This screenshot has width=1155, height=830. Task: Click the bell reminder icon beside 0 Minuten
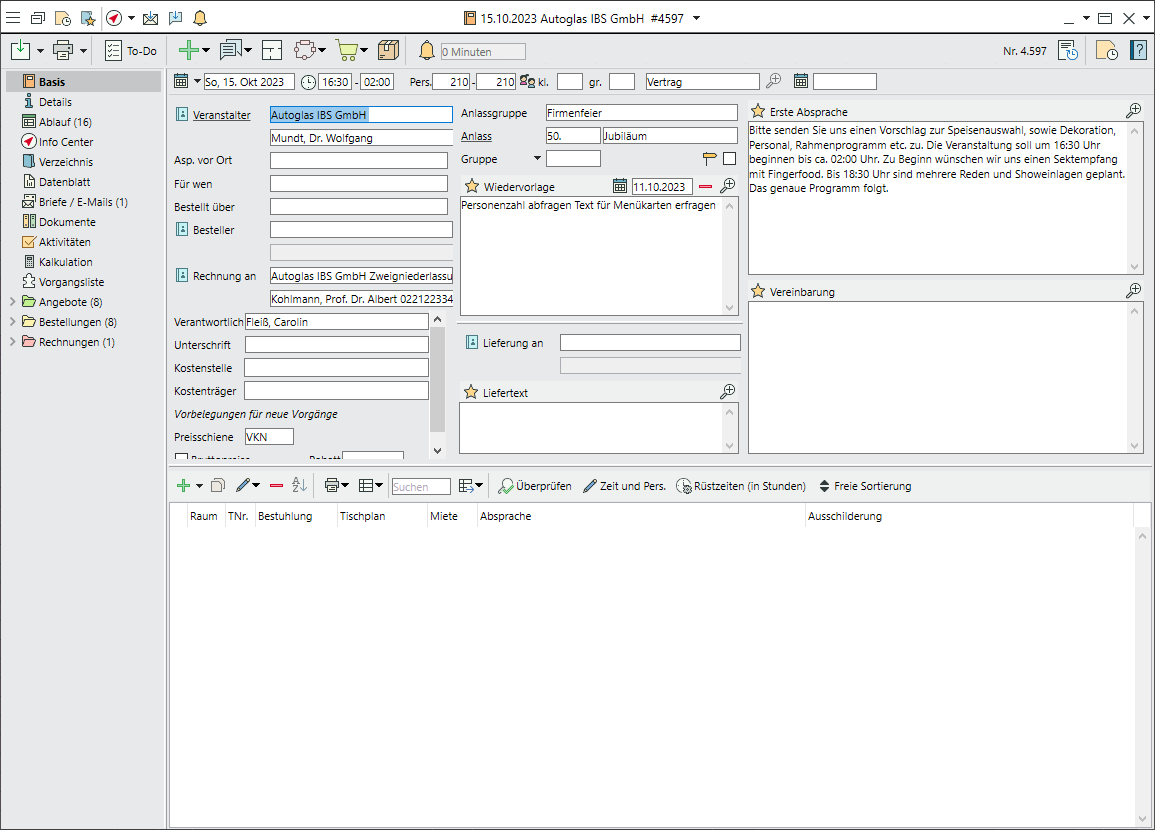pos(427,50)
